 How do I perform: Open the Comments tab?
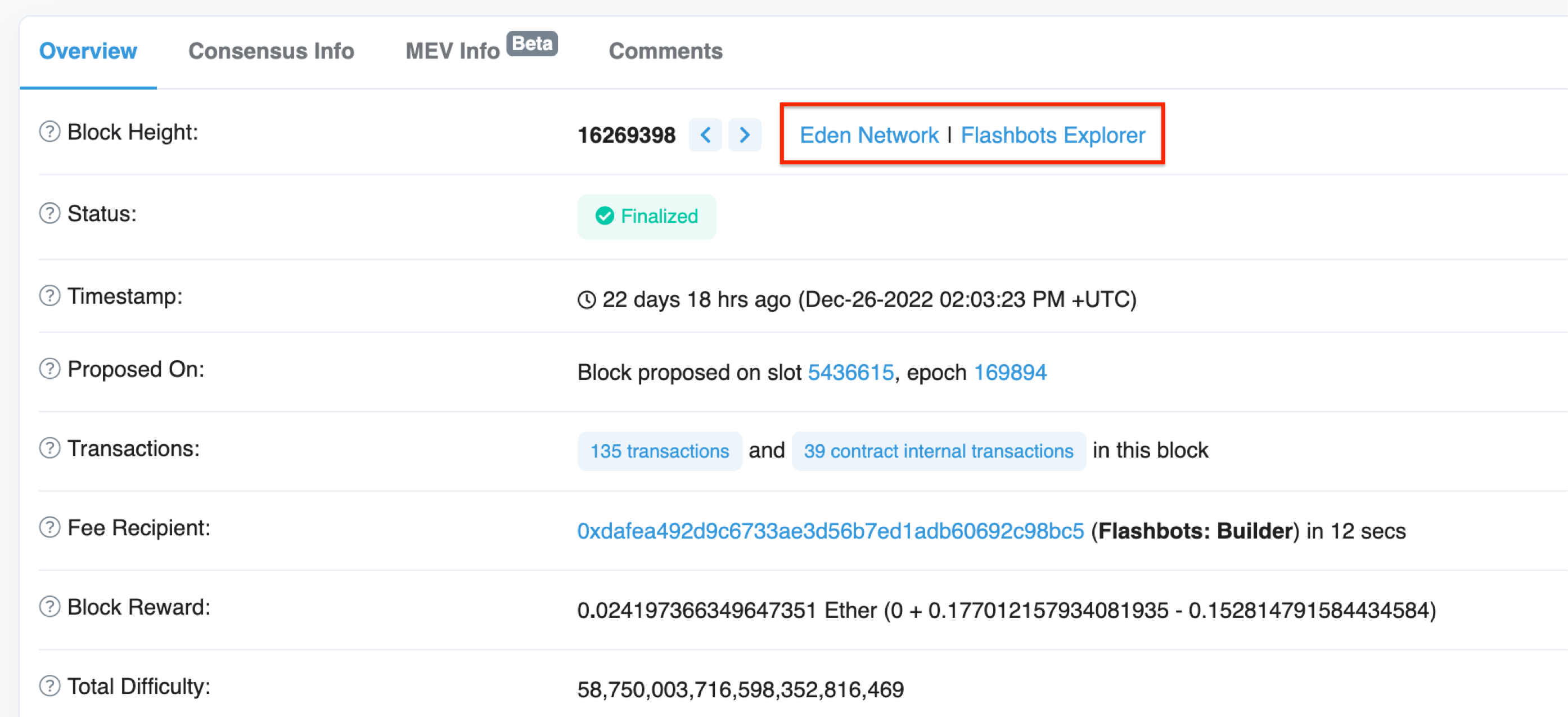(x=665, y=51)
